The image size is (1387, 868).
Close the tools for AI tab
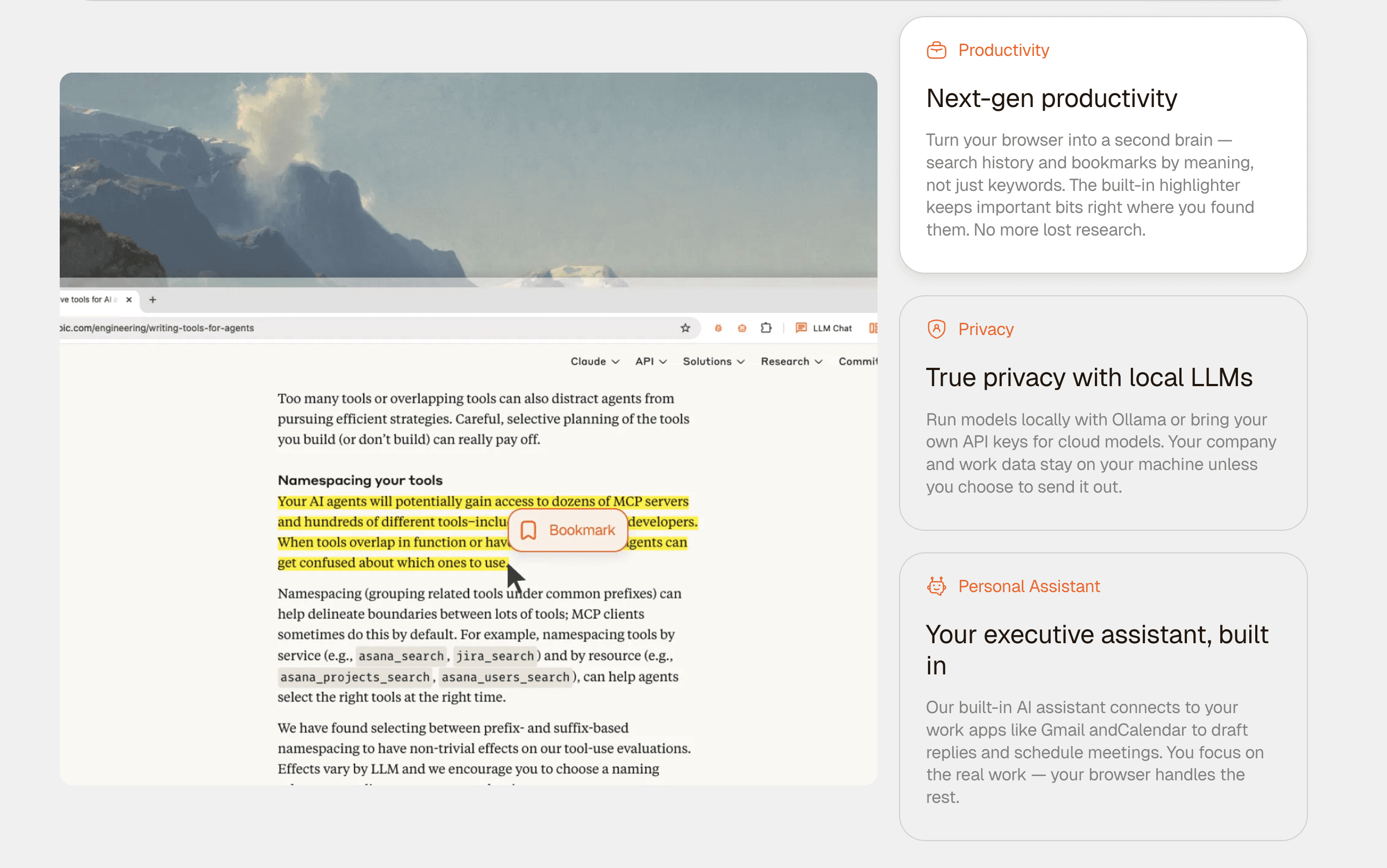[129, 300]
